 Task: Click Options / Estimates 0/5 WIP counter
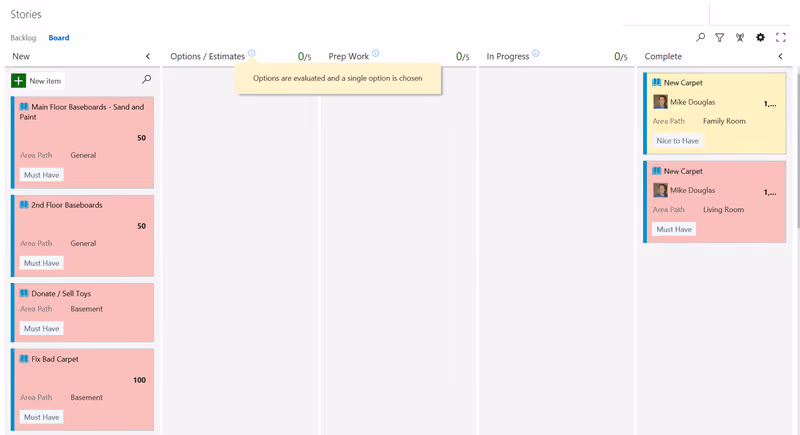pyautogui.click(x=305, y=57)
